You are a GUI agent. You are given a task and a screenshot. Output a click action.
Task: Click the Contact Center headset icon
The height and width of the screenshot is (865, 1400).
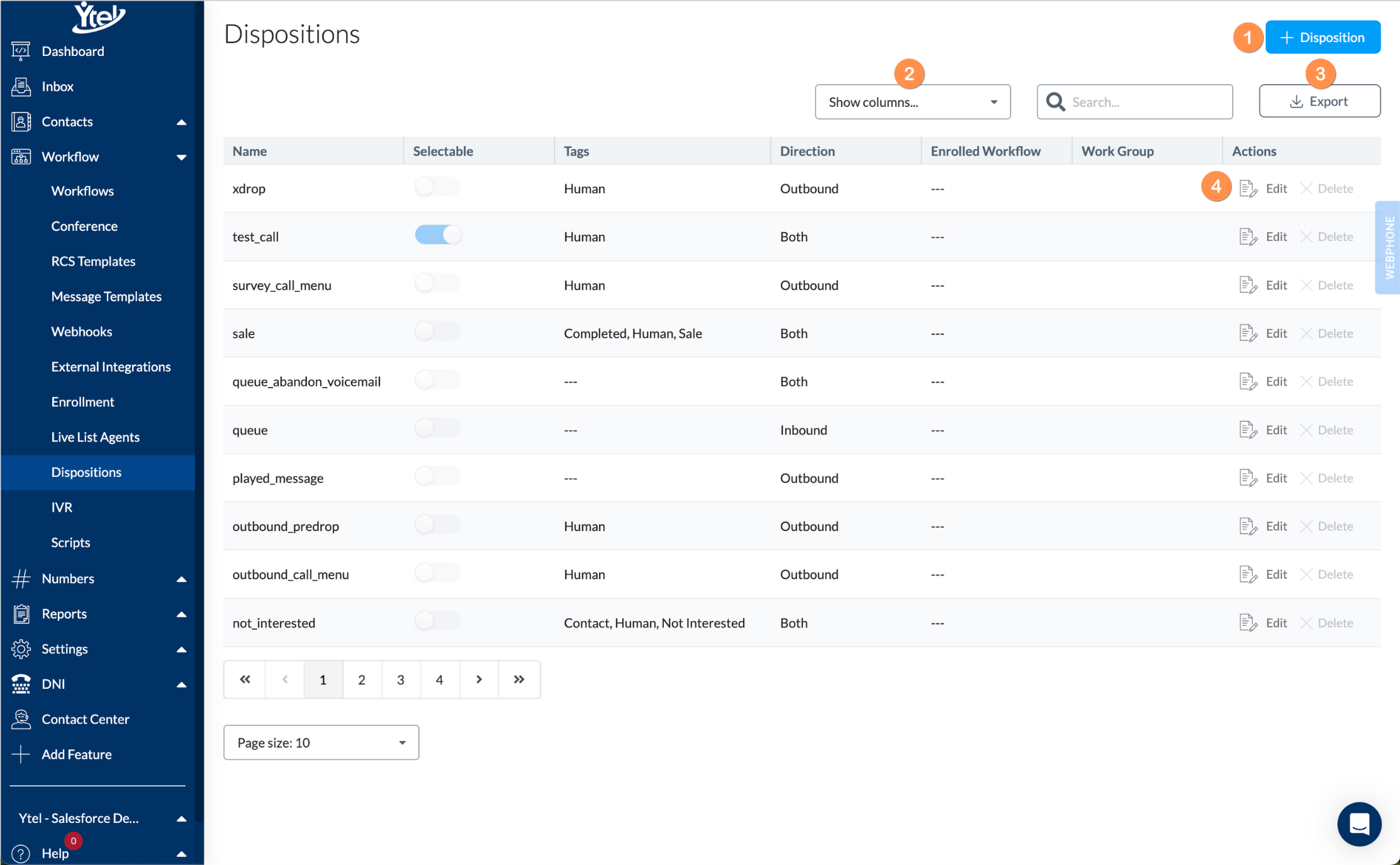pos(21,719)
